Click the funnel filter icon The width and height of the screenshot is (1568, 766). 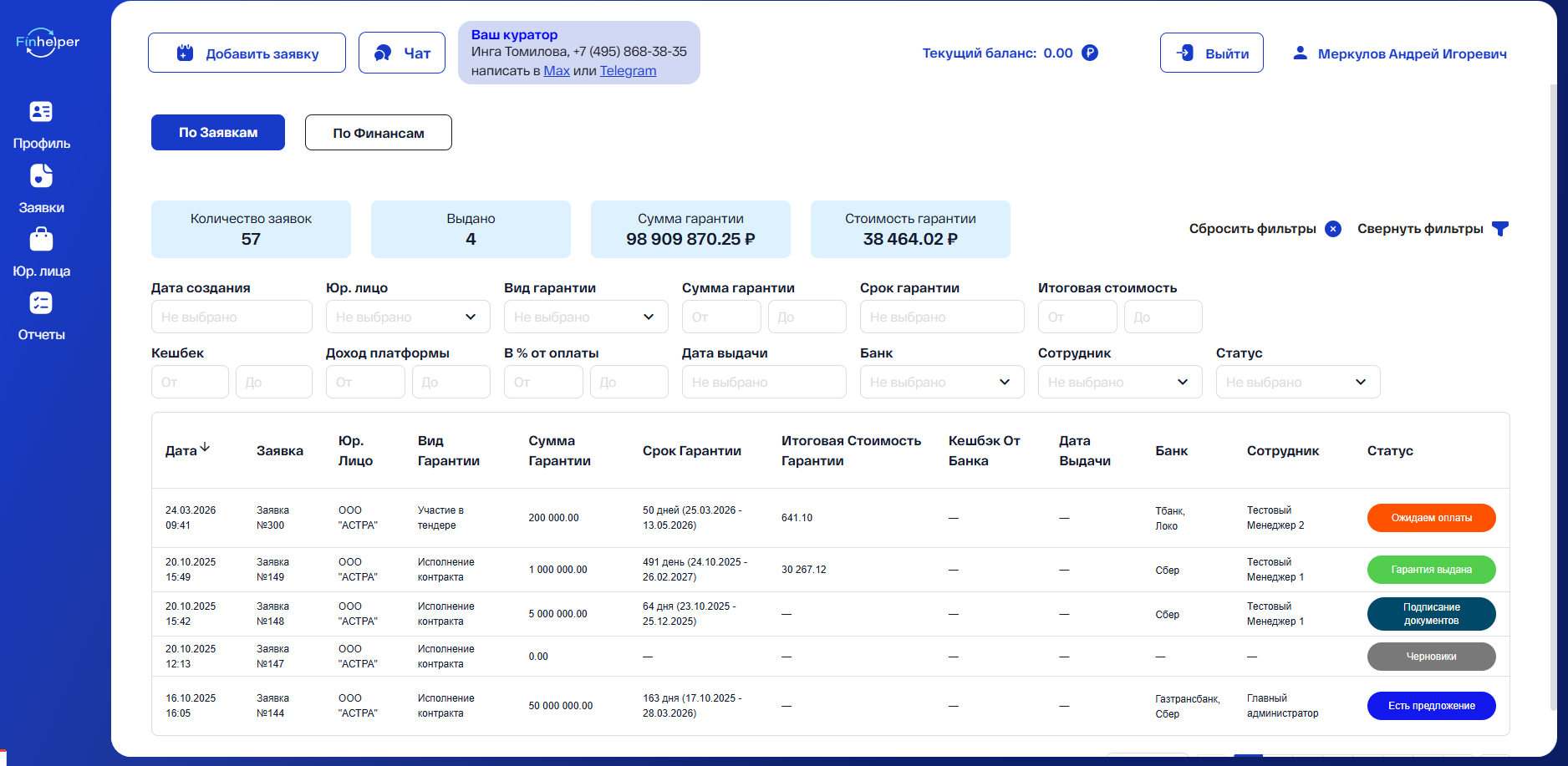(x=1500, y=229)
